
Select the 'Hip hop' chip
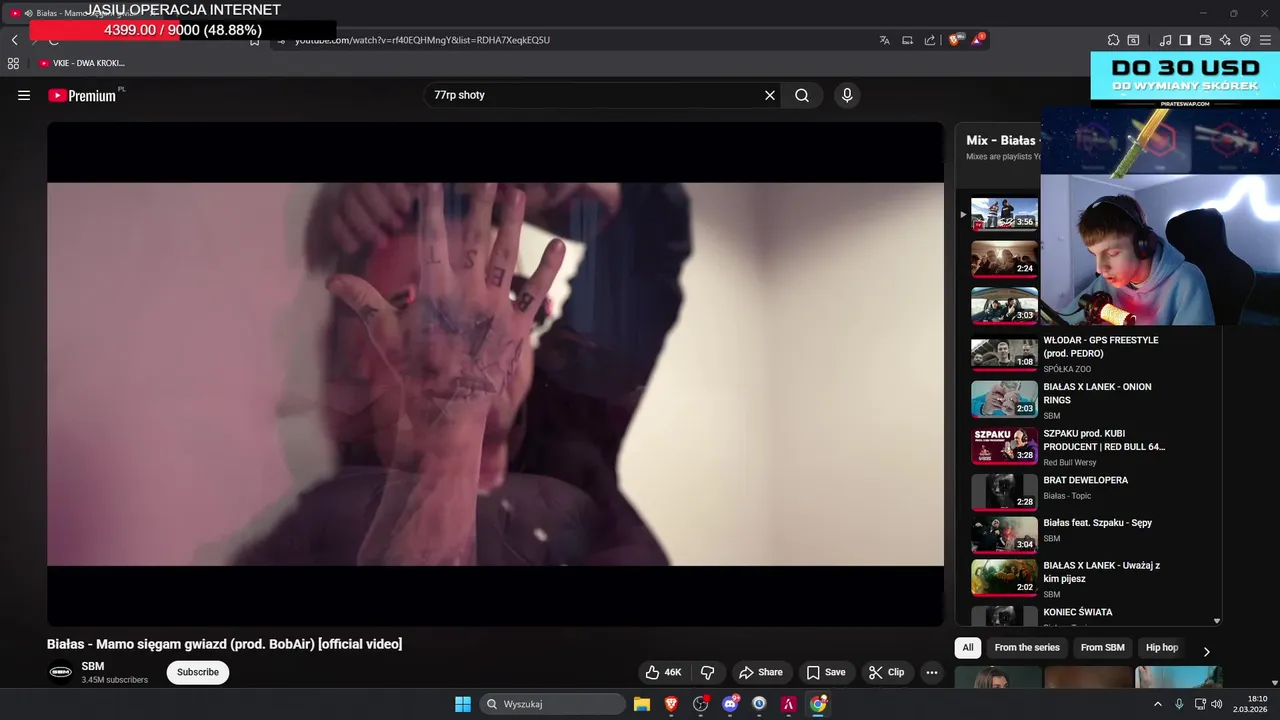coord(1162,648)
